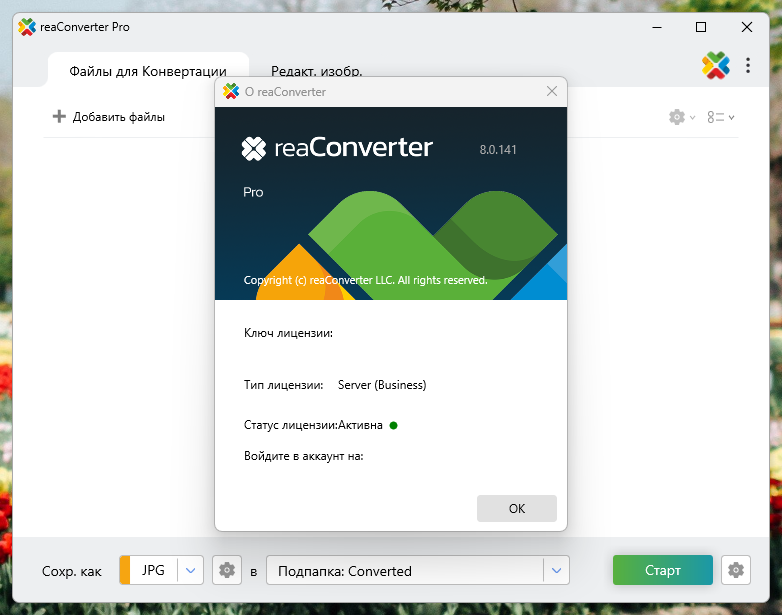This screenshot has width=782, height=615.
Task: Click the Server (Business) license type text
Action: (x=382, y=385)
